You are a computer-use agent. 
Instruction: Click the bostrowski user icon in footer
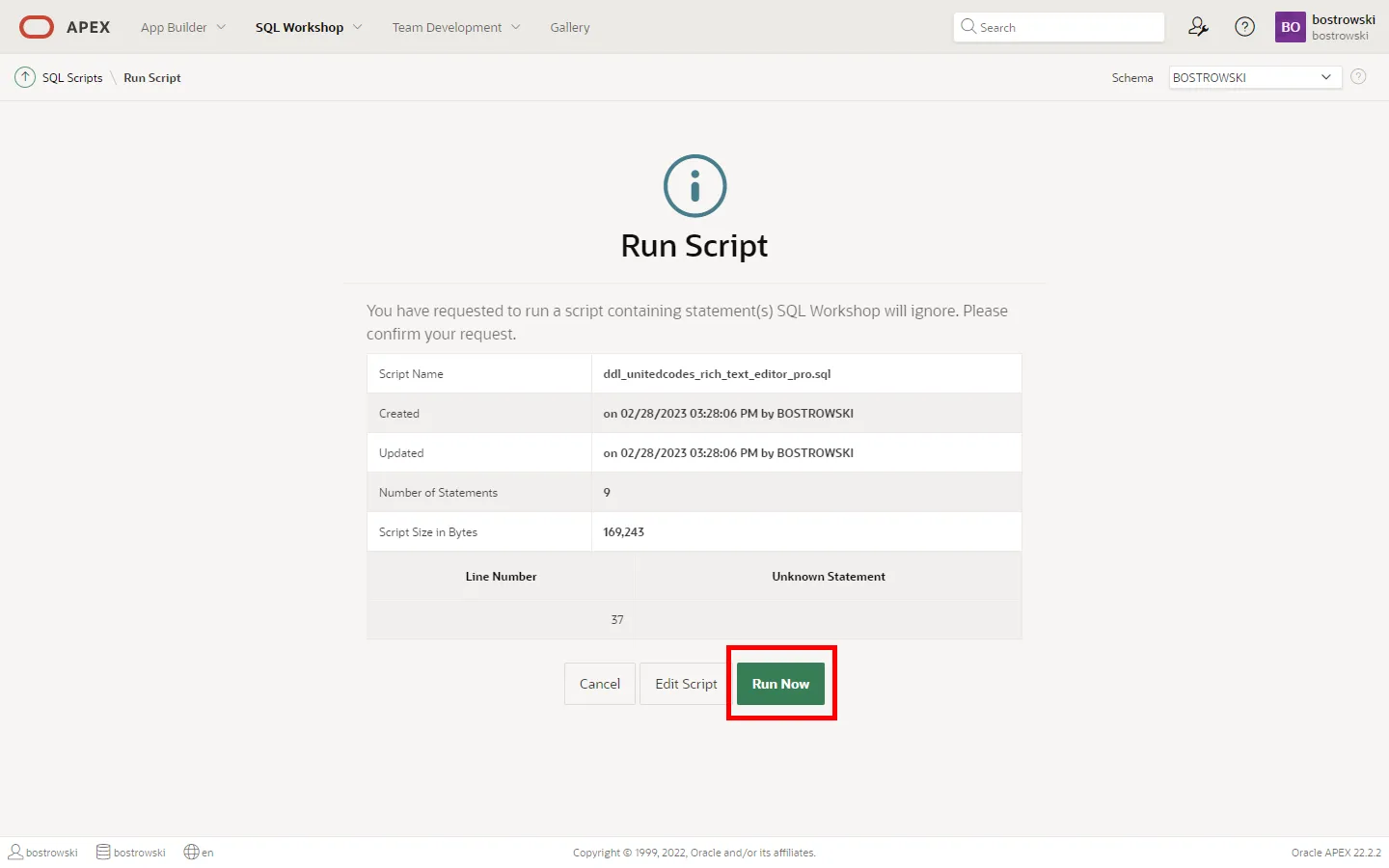click(15, 852)
